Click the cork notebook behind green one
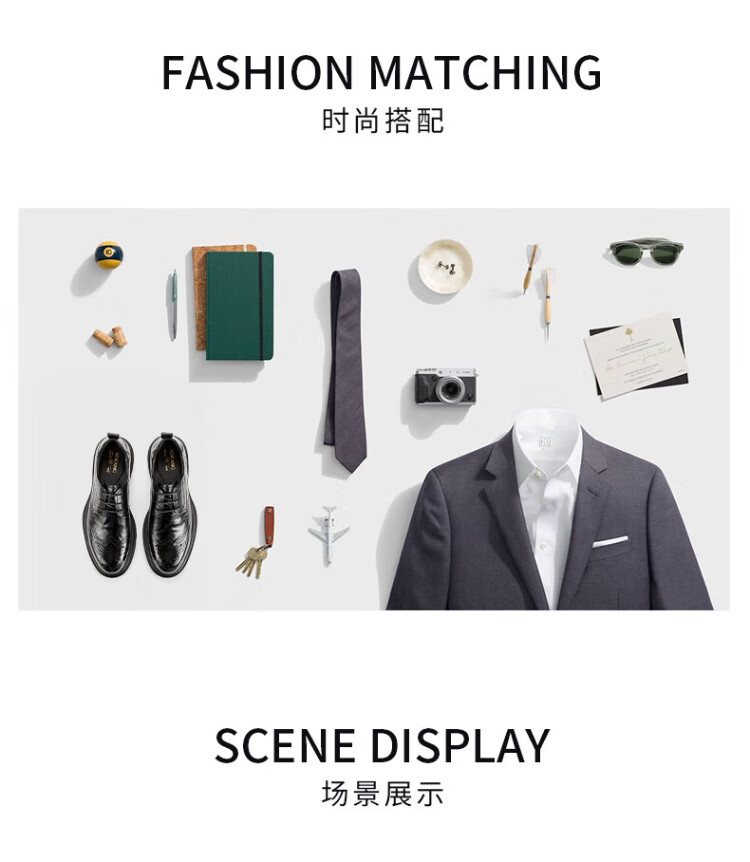Image resolution: width=750 pixels, height=862 pixels. [199, 297]
